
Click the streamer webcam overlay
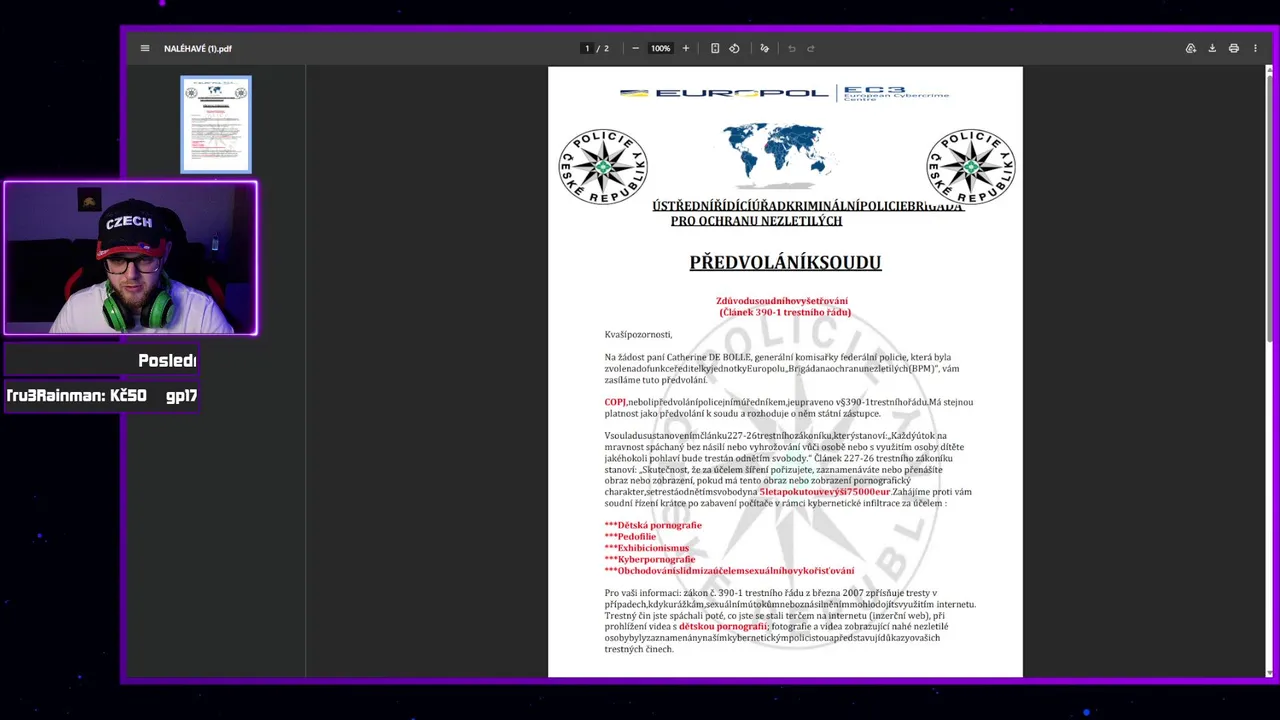[130, 258]
